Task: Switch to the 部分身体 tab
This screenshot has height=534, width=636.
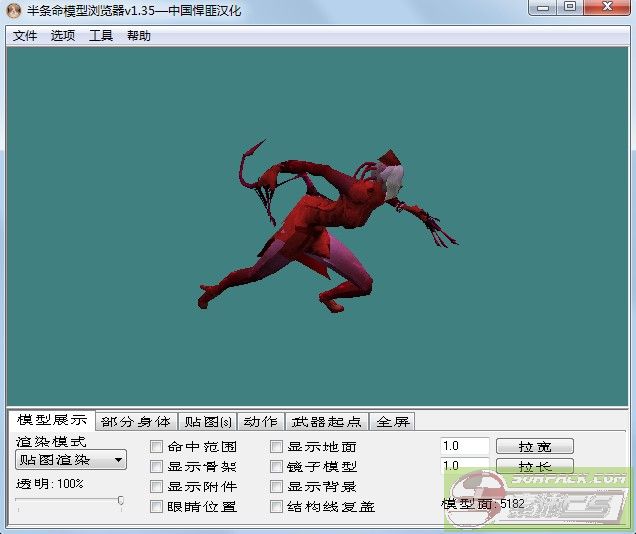Action: pyautogui.click(x=136, y=422)
